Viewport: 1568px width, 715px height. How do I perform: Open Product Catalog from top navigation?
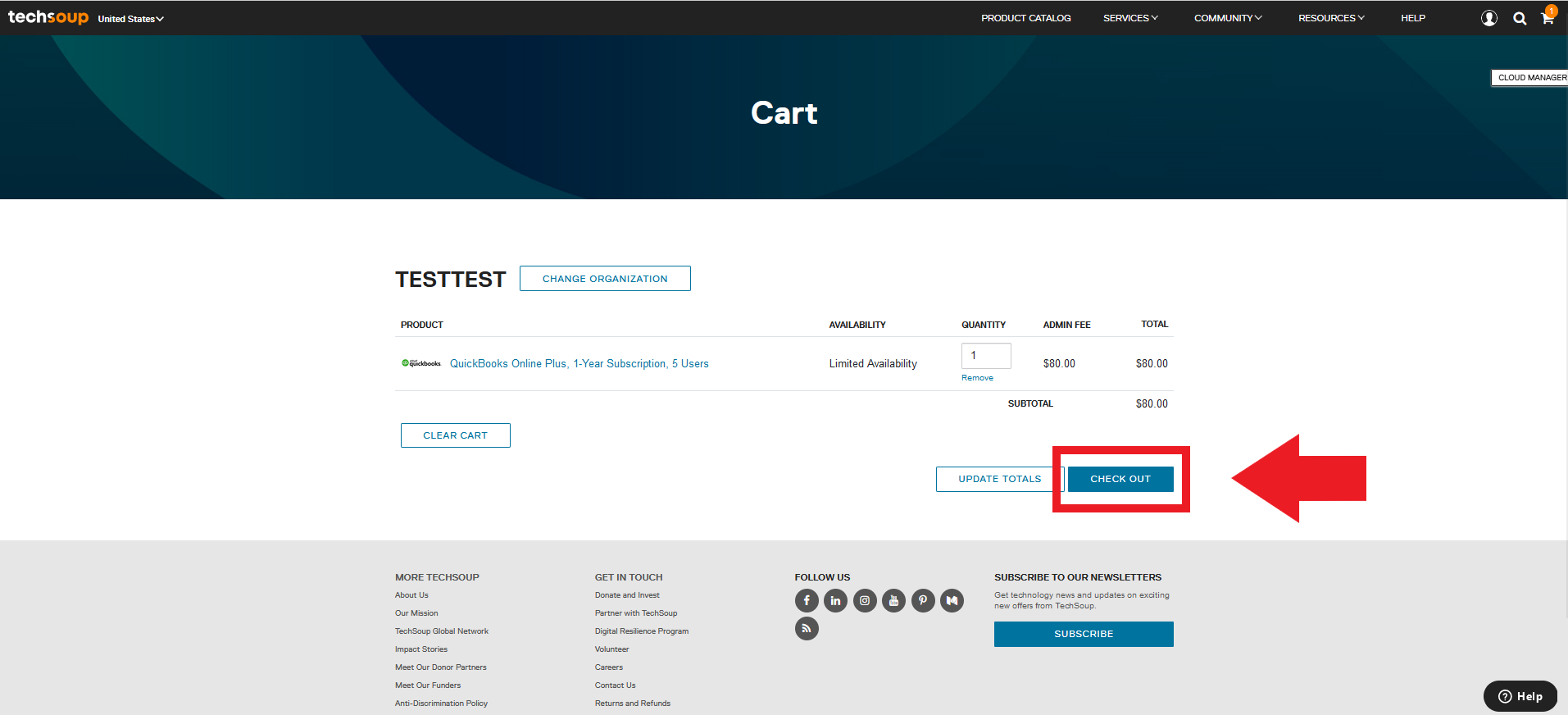(x=1025, y=18)
